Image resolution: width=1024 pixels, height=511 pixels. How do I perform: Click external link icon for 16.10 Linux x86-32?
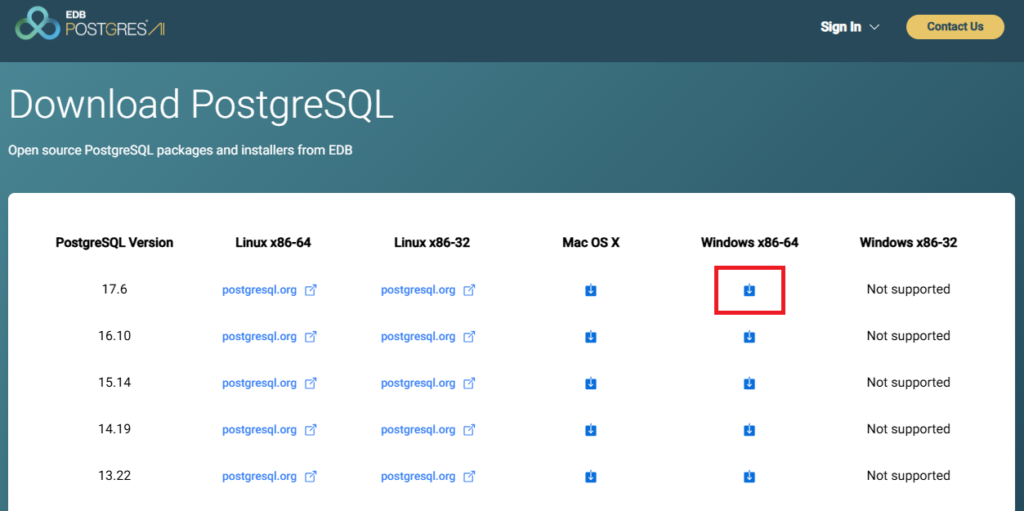coord(469,337)
